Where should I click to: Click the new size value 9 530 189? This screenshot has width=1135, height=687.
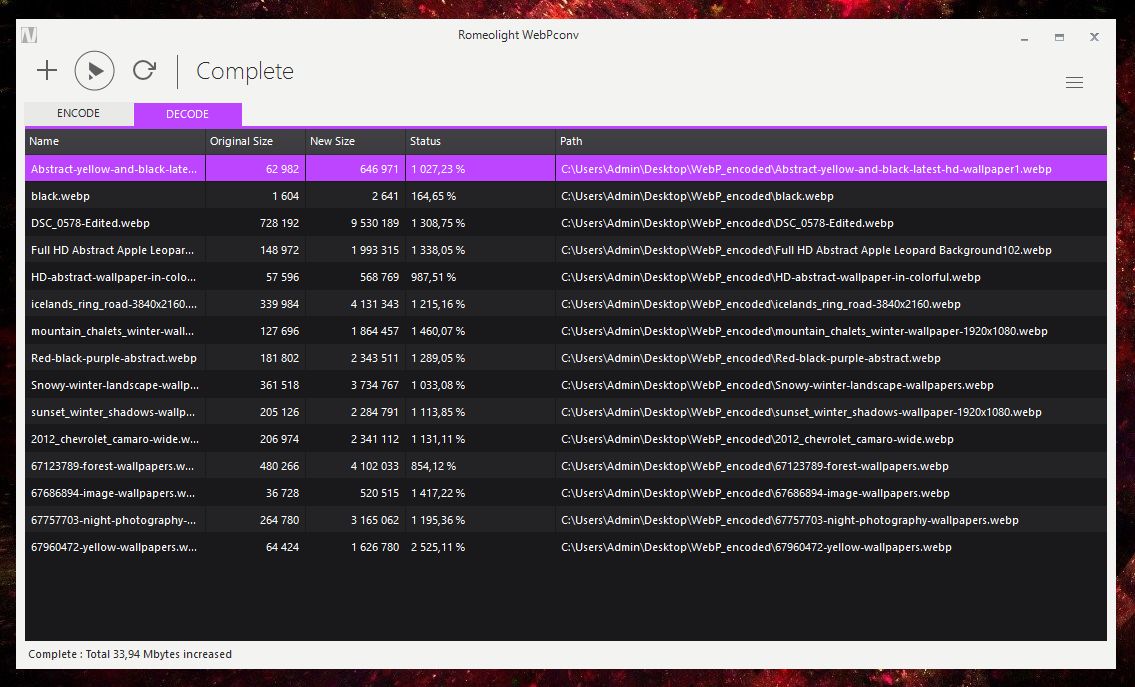pyautogui.click(x=375, y=223)
